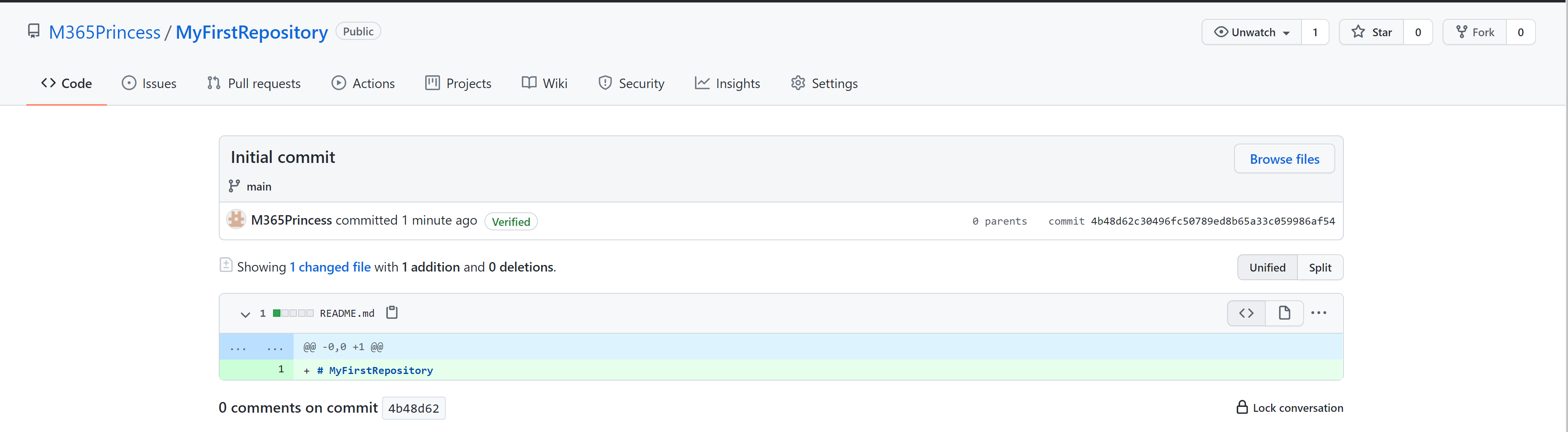The height and width of the screenshot is (432, 1568).
Task: Click the fork count next to Fork
Action: (x=1521, y=32)
